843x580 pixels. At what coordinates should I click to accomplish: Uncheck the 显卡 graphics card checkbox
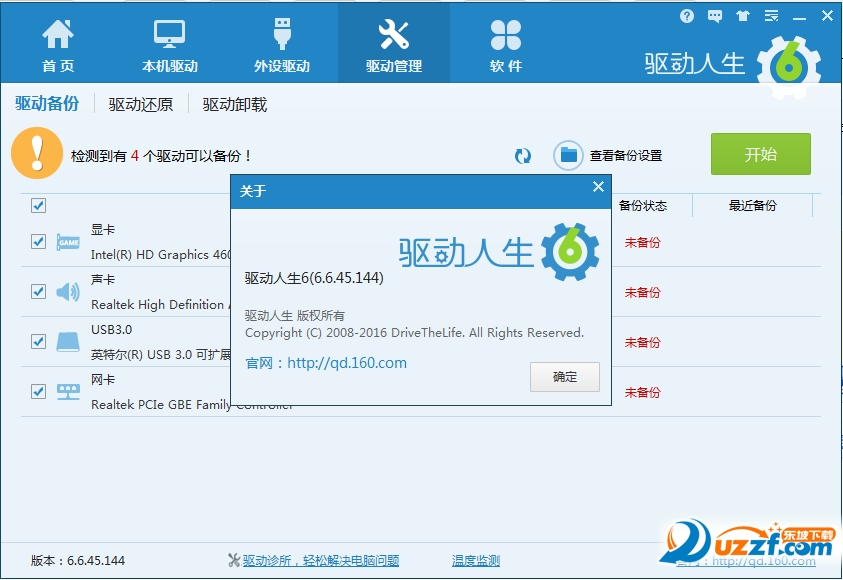click(38, 242)
